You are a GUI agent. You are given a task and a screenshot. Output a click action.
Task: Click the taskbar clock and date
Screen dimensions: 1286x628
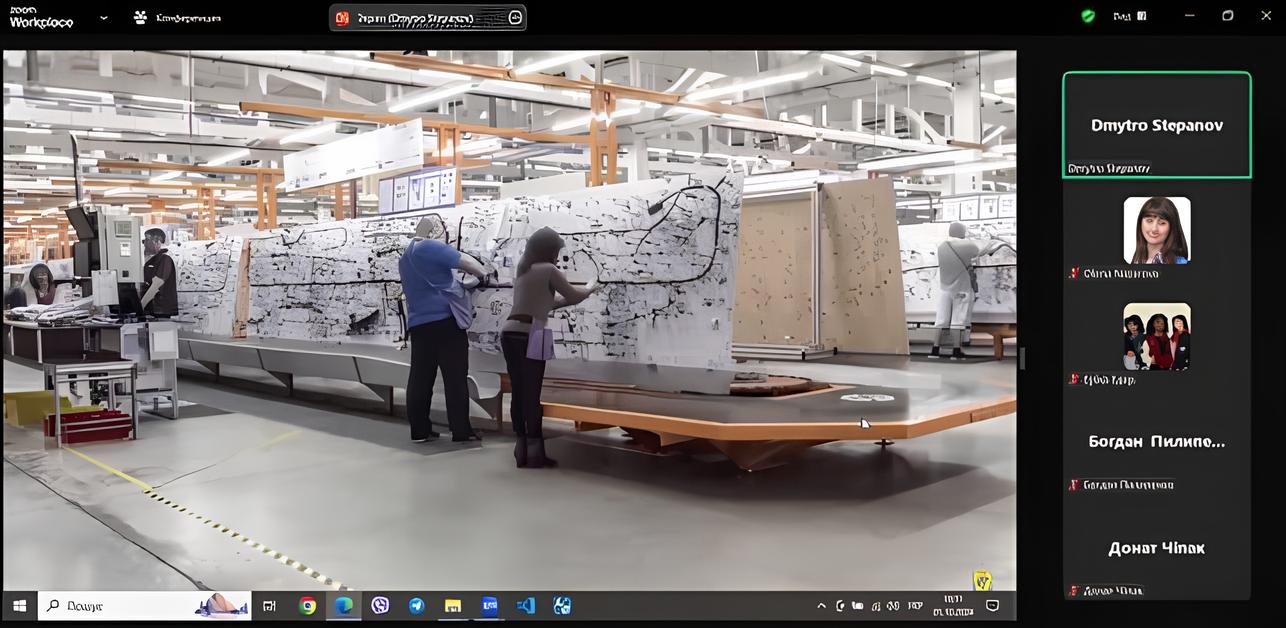tap(951, 605)
